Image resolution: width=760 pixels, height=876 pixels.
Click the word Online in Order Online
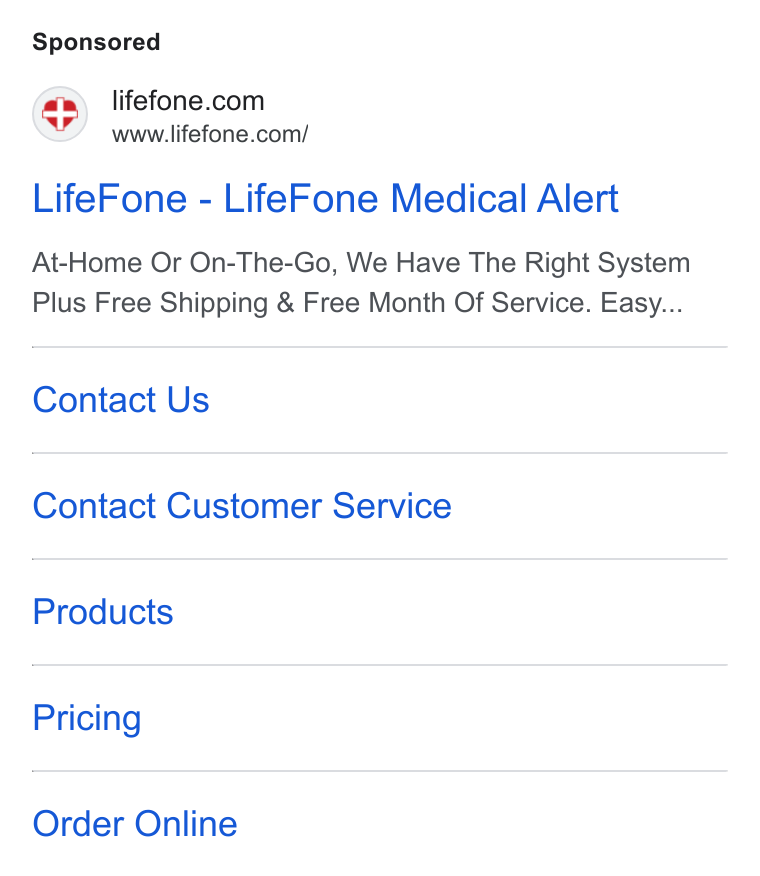(x=186, y=824)
